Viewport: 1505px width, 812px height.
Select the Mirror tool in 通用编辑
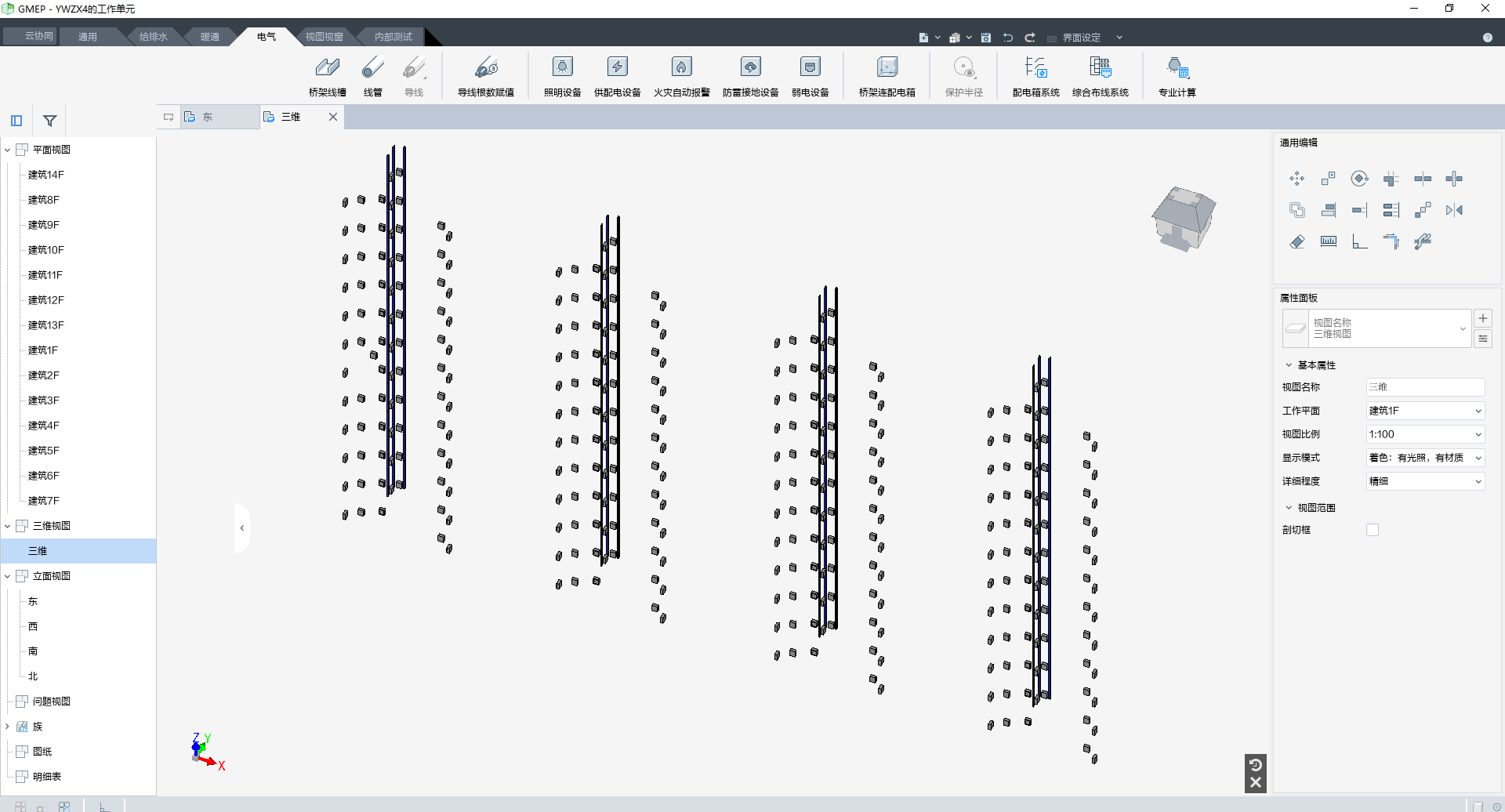coord(1454,210)
